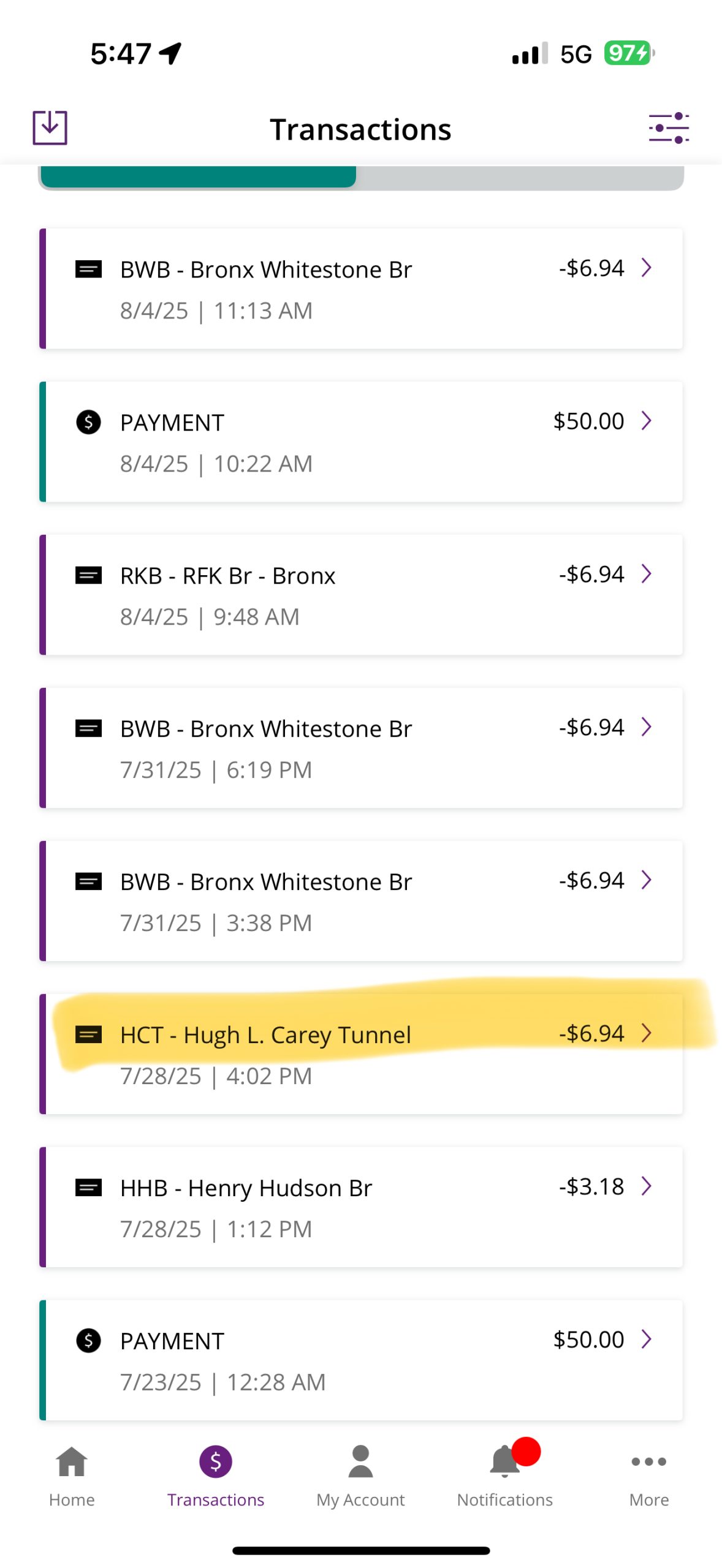
Task: Tap the More ellipsis icon
Action: pyautogui.click(x=648, y=1461)
